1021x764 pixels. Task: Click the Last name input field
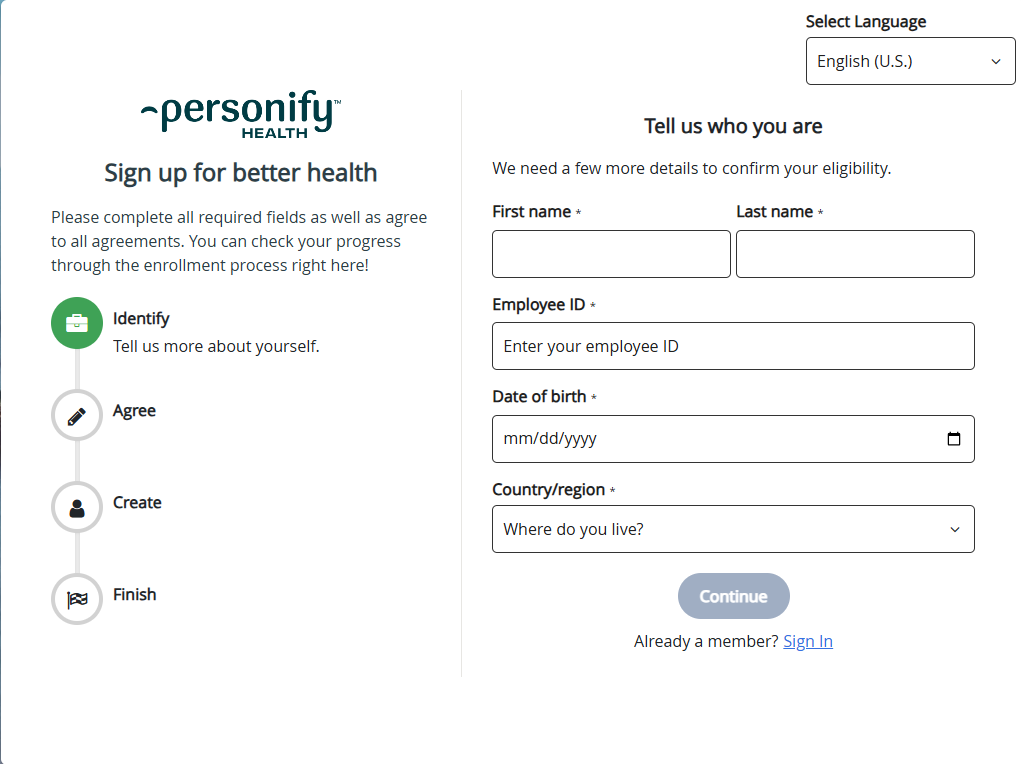(x=855, y=254)
